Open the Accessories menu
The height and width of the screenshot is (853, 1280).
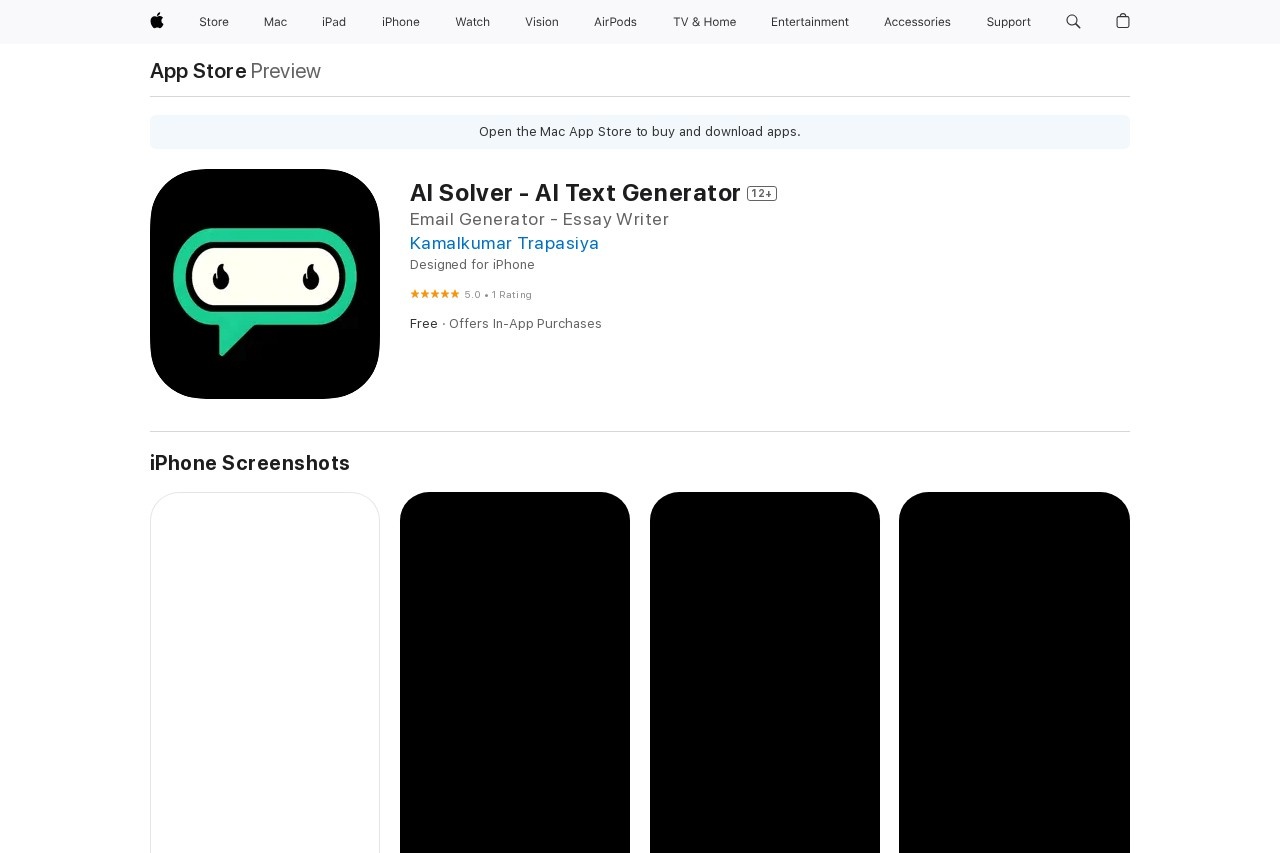917,22
